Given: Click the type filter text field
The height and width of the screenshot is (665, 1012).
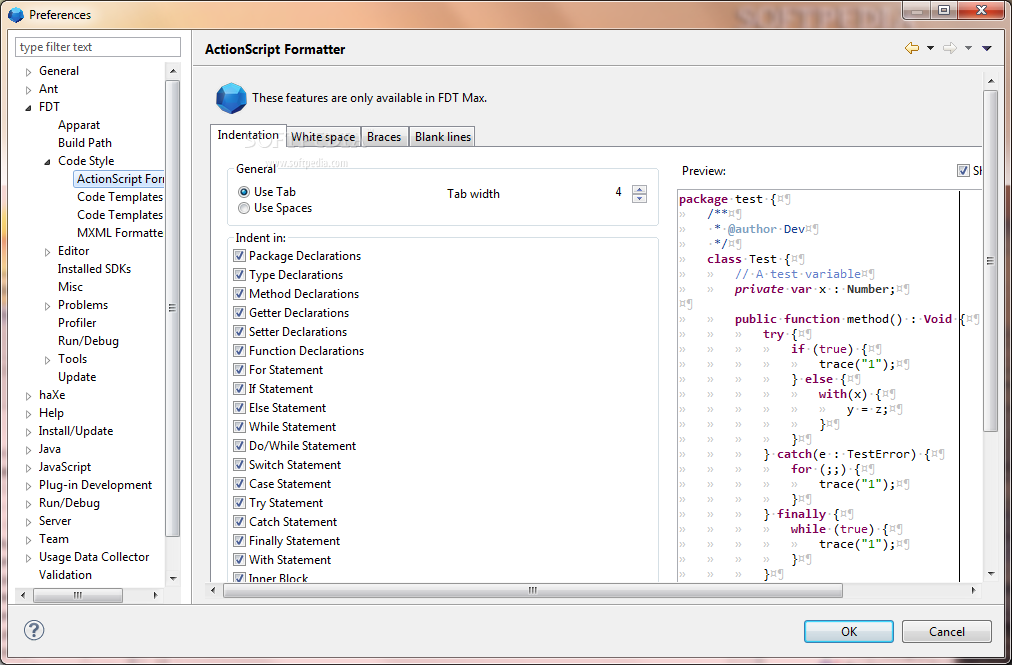Looking at the screenshot, I should point(97,47).
